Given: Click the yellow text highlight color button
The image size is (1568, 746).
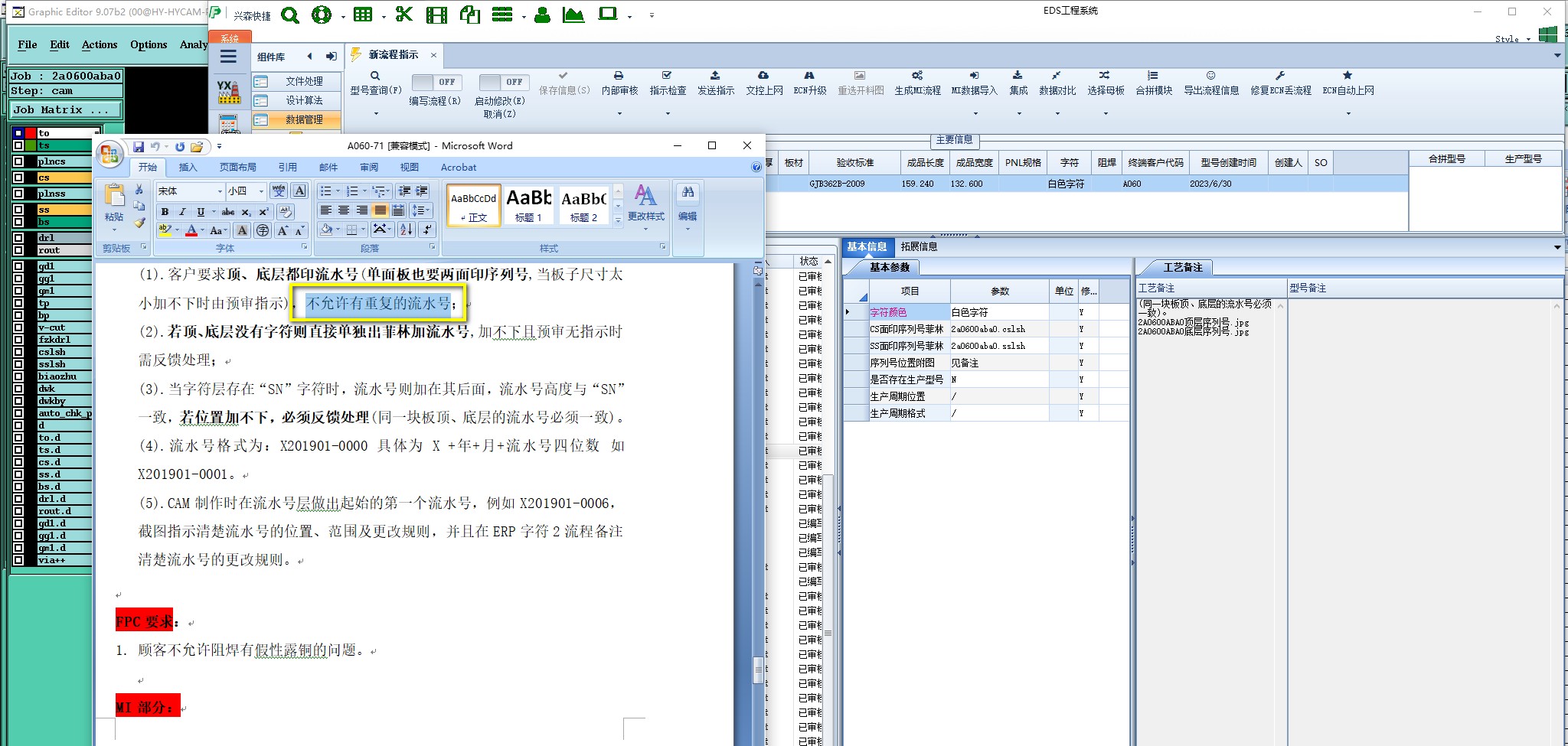Looking at the screenshot, I should [165, 230].
